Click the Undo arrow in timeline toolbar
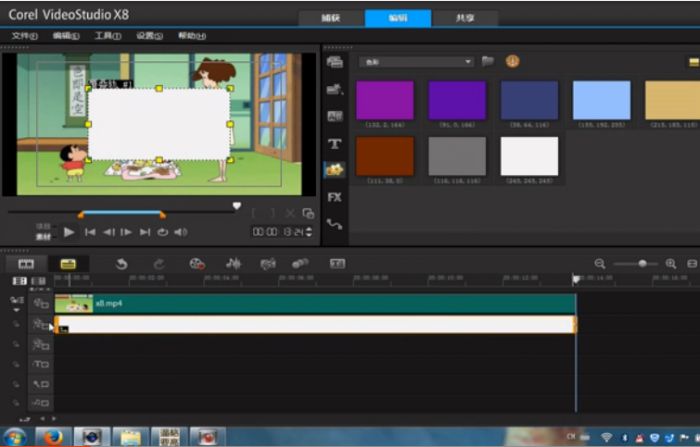 (x=122, y=264)
